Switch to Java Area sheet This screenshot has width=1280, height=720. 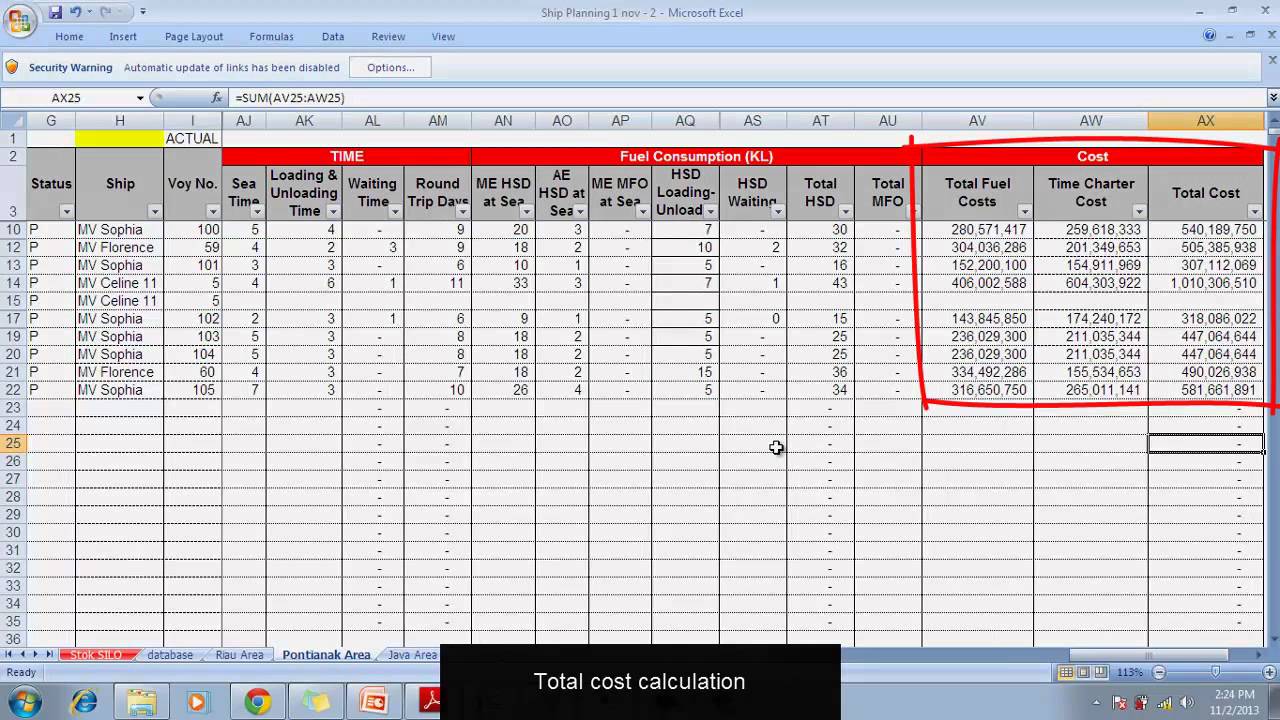412,655
